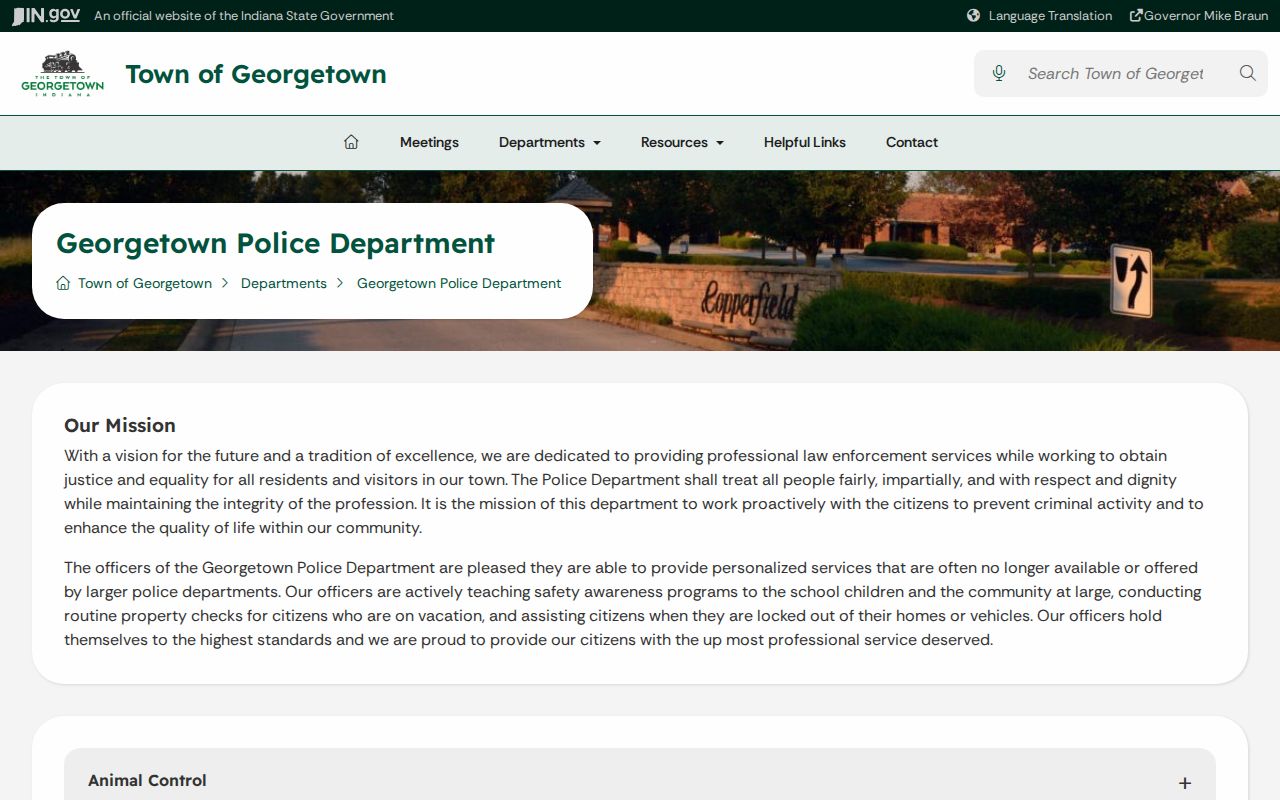Click the magnifying glass search icon
Screen dimensions: 1280x800
click(x=1247, y=73)
